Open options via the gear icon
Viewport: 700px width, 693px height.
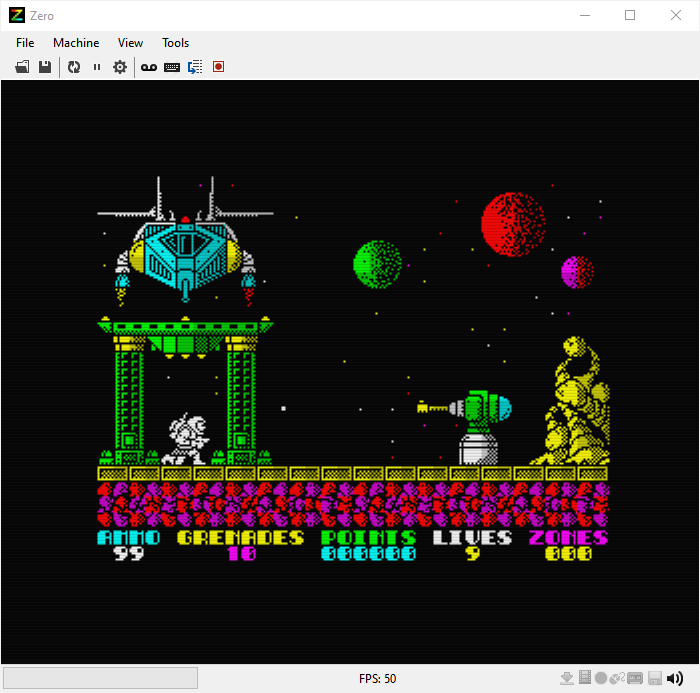click(120, 67)
